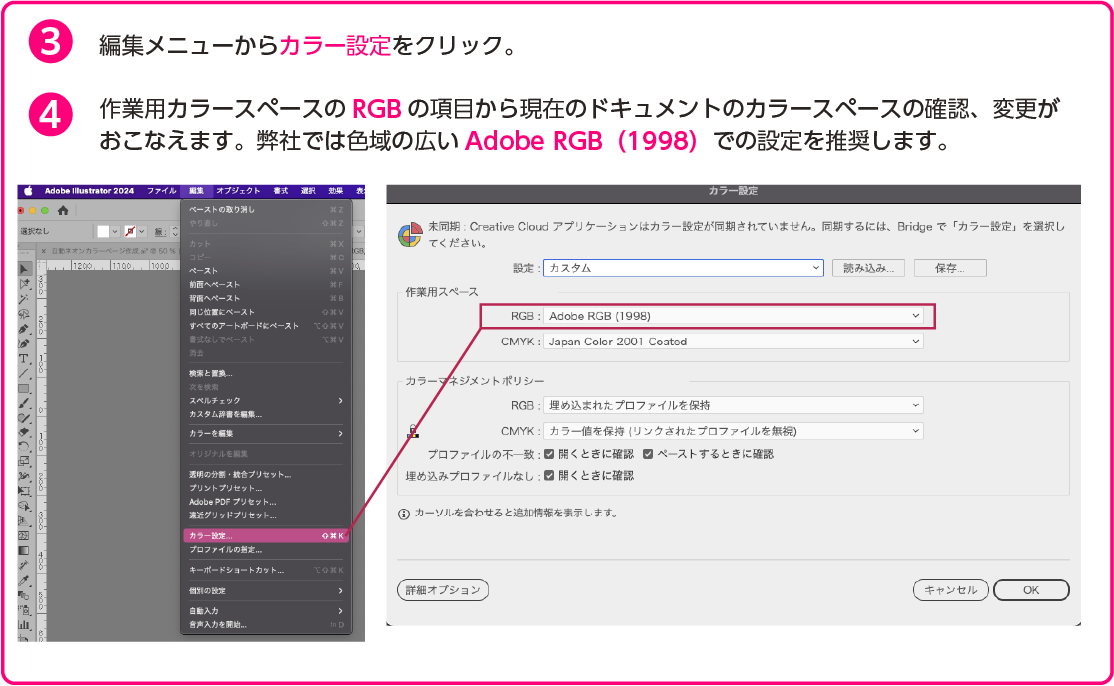Select the Selection tool arrow
Screen dimensions: 1114x686
(24, 269)
